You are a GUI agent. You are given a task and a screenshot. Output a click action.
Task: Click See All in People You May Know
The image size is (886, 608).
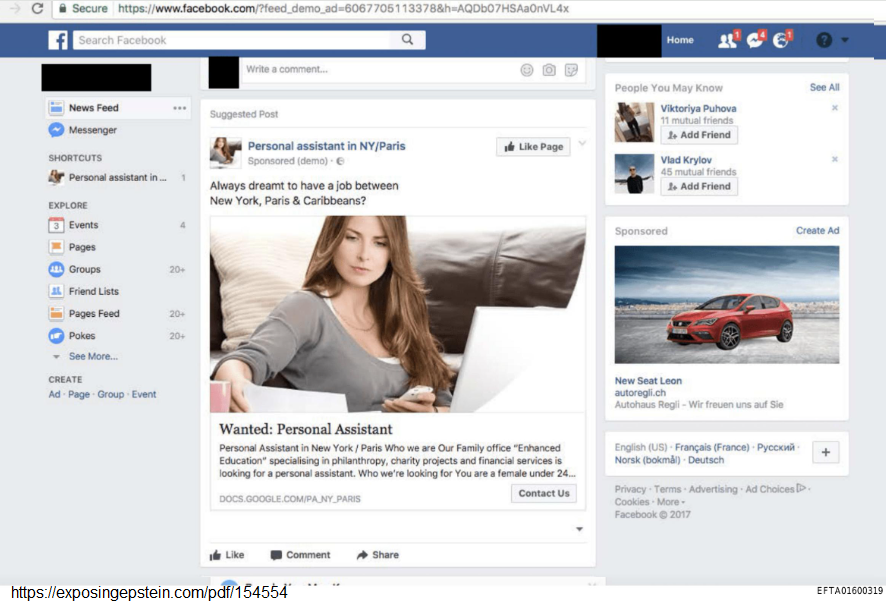pyautogui.click(x=824, y=88)
